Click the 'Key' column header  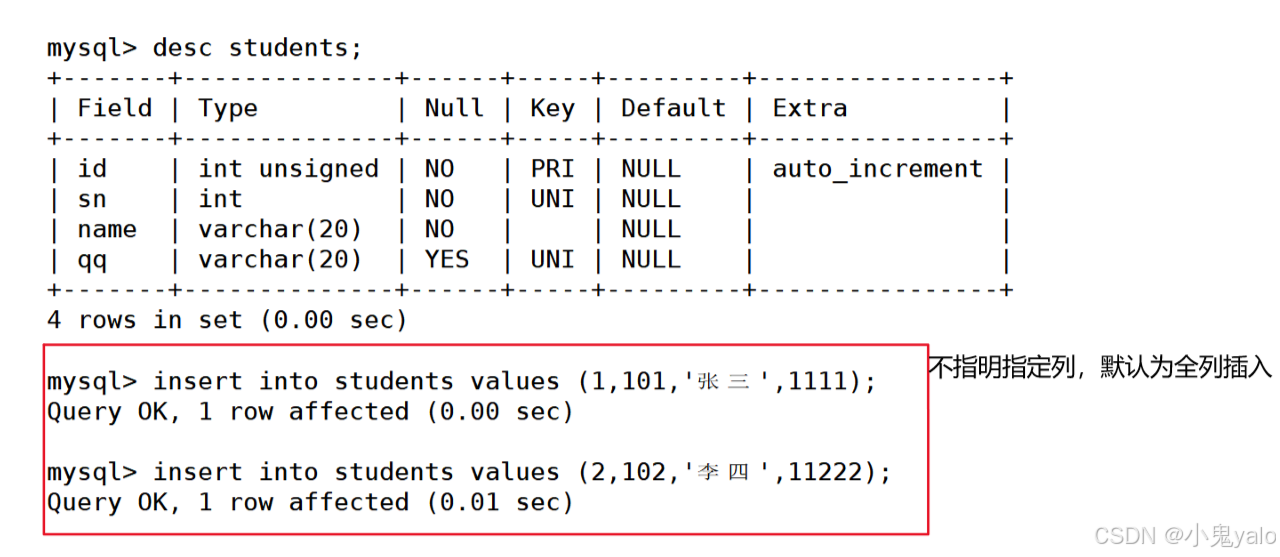(x=552, y=108)
